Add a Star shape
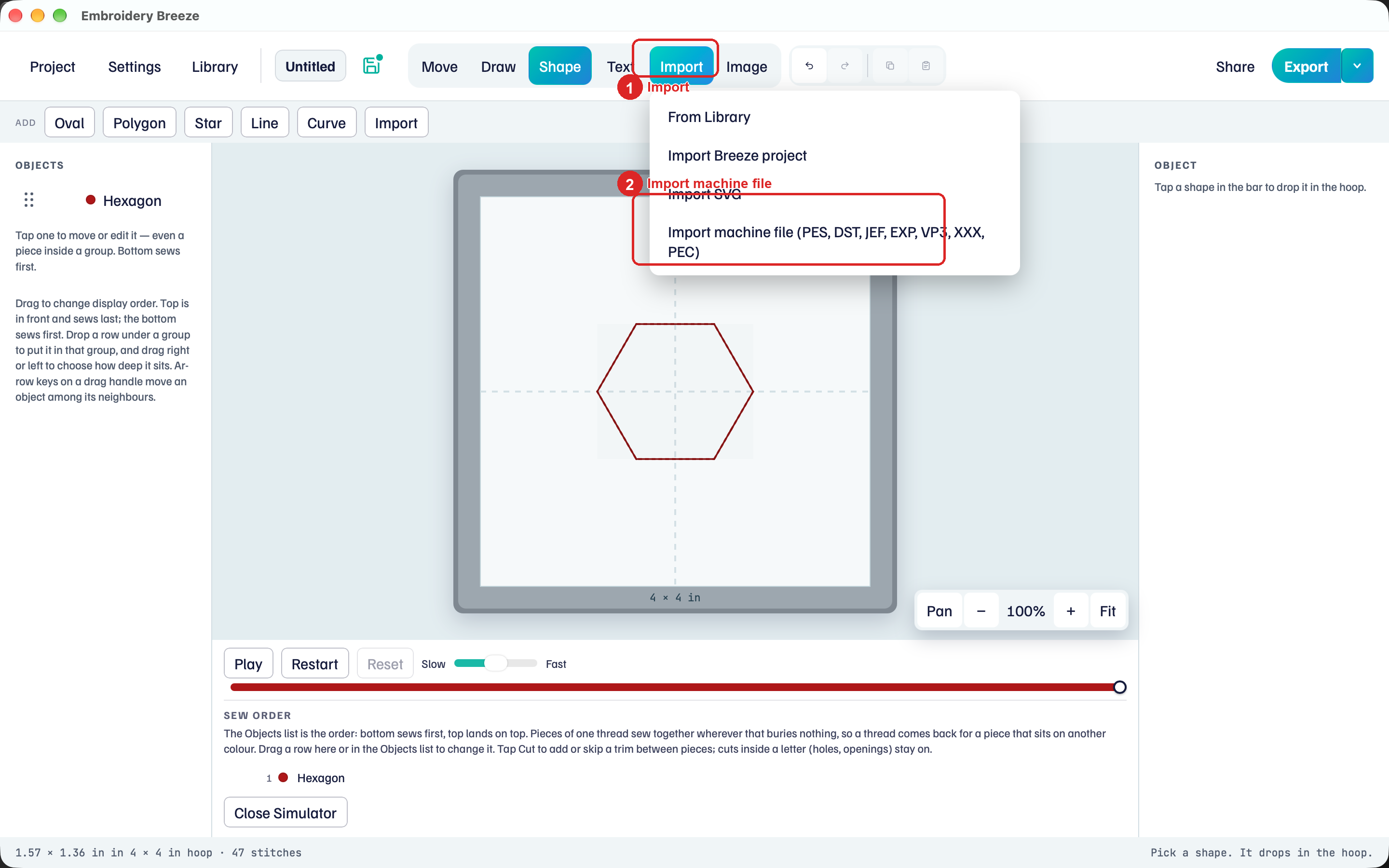 click(208, 123)
